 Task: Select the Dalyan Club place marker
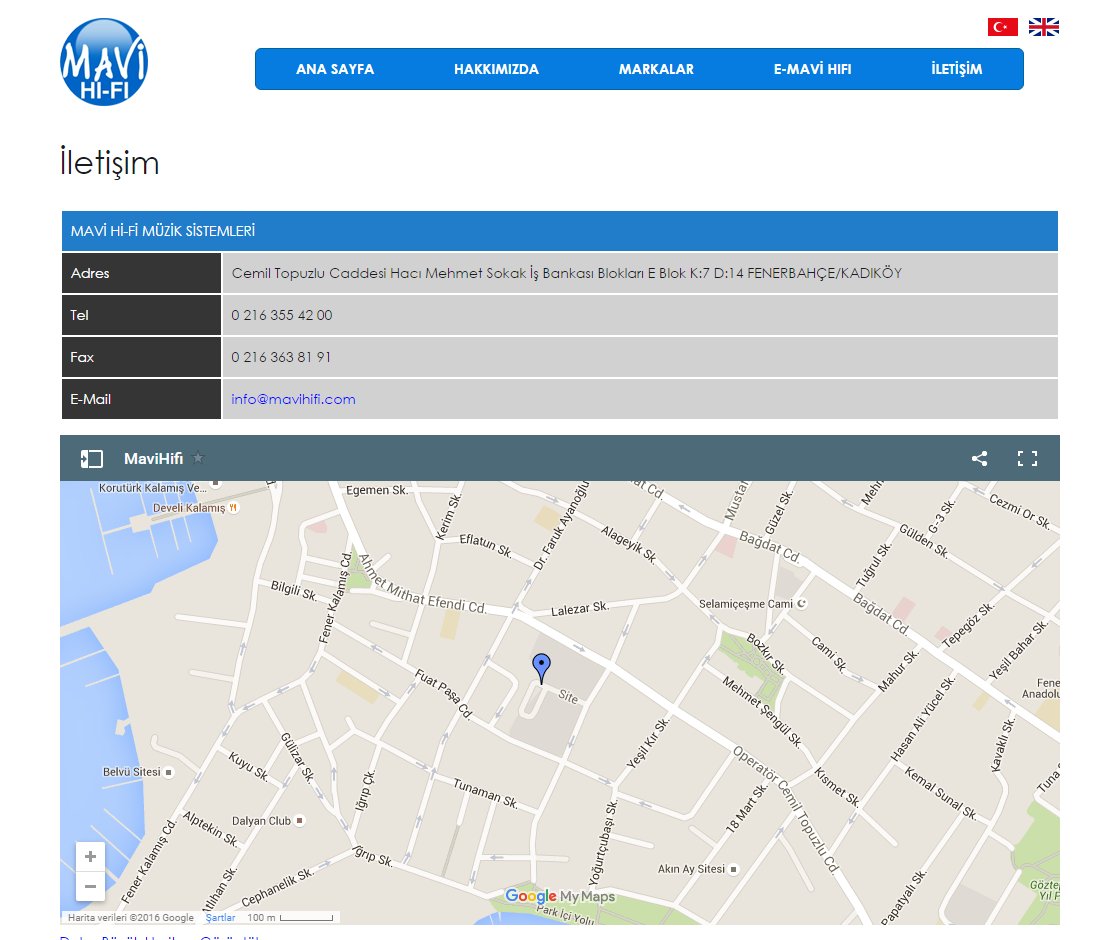pos(300,821)
